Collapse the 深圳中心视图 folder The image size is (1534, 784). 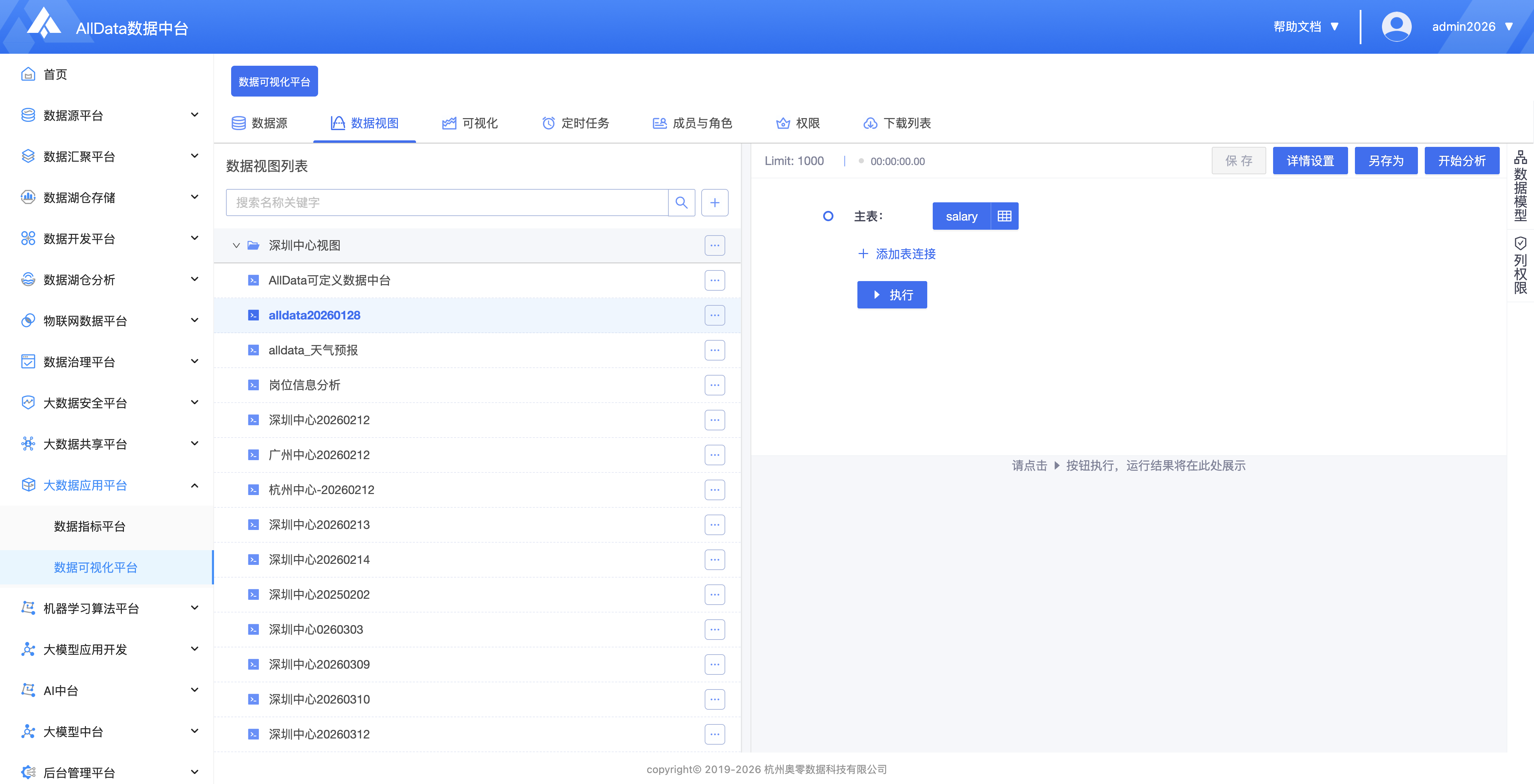(x=236, y=245)
